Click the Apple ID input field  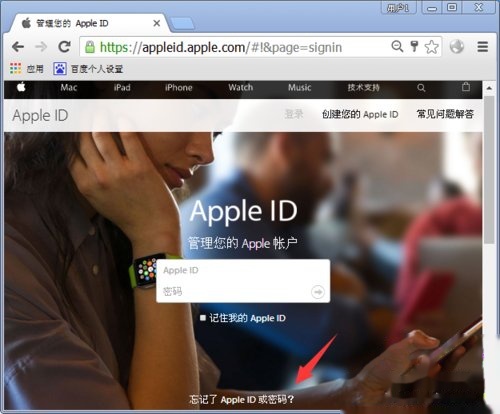(243, 270)
